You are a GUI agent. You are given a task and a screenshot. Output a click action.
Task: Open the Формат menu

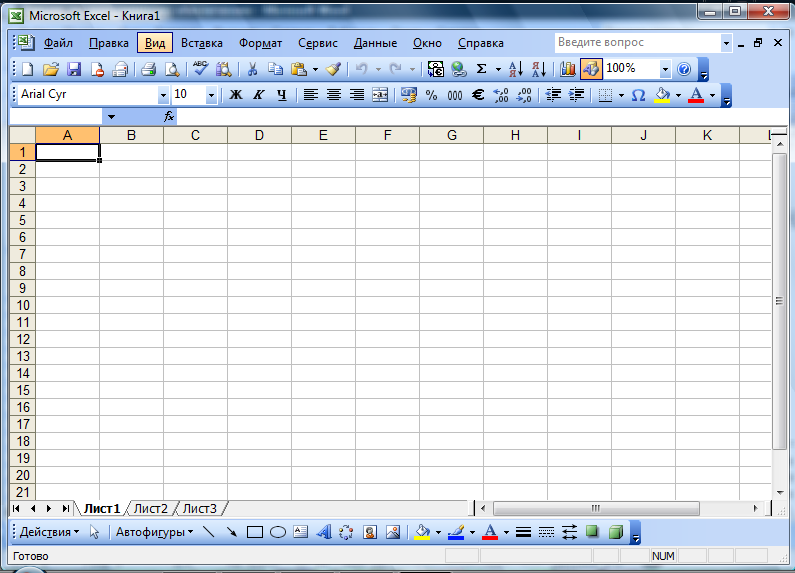point(260,43)
